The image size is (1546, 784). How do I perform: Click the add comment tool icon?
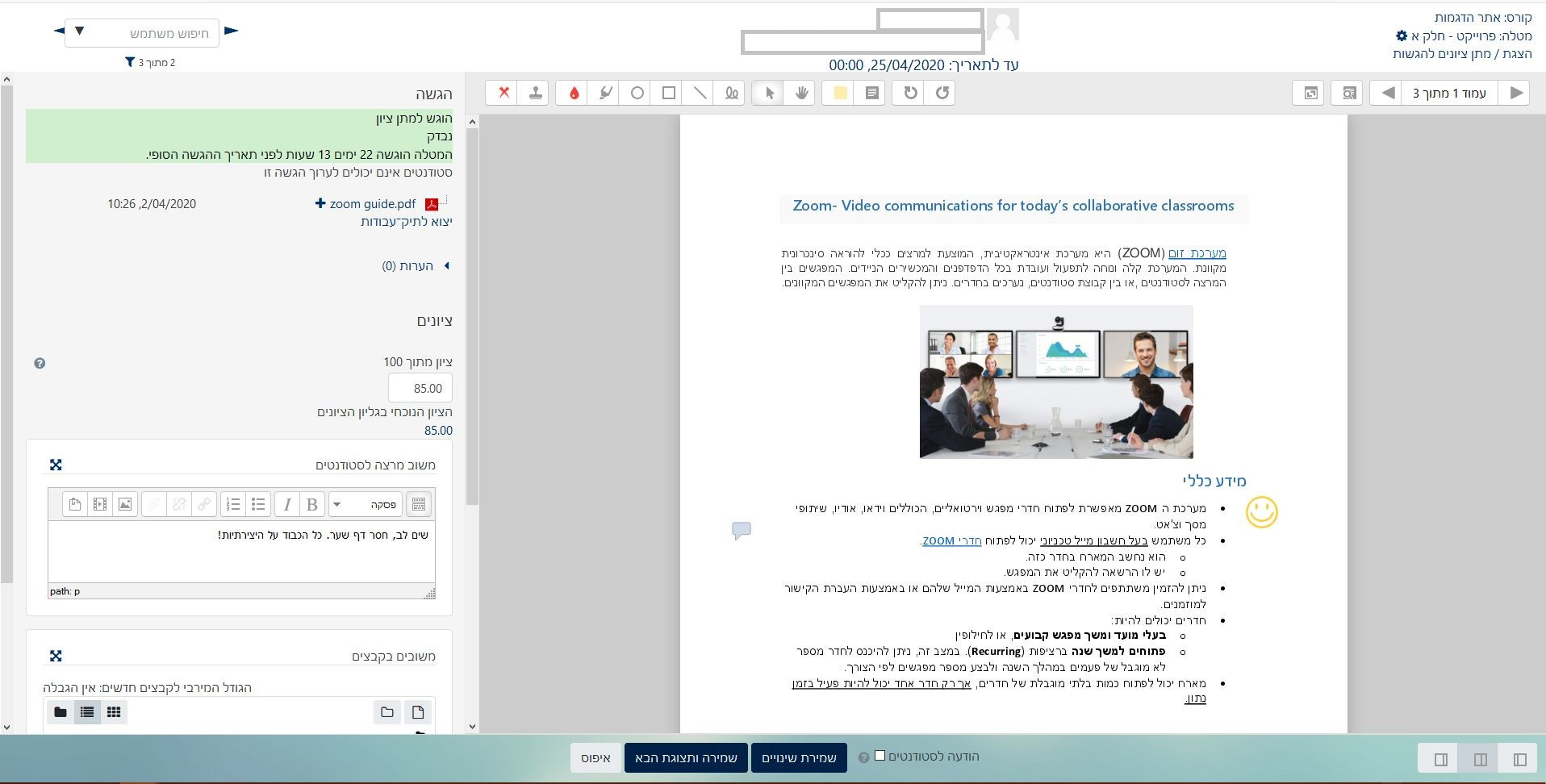(871, 93)
